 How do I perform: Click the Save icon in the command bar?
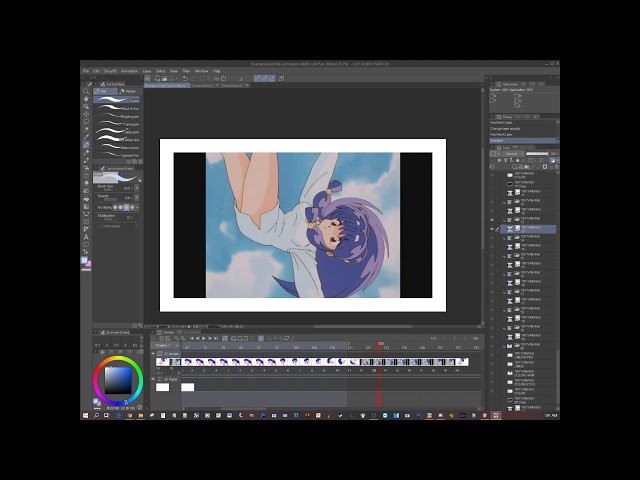coord(171,78)
